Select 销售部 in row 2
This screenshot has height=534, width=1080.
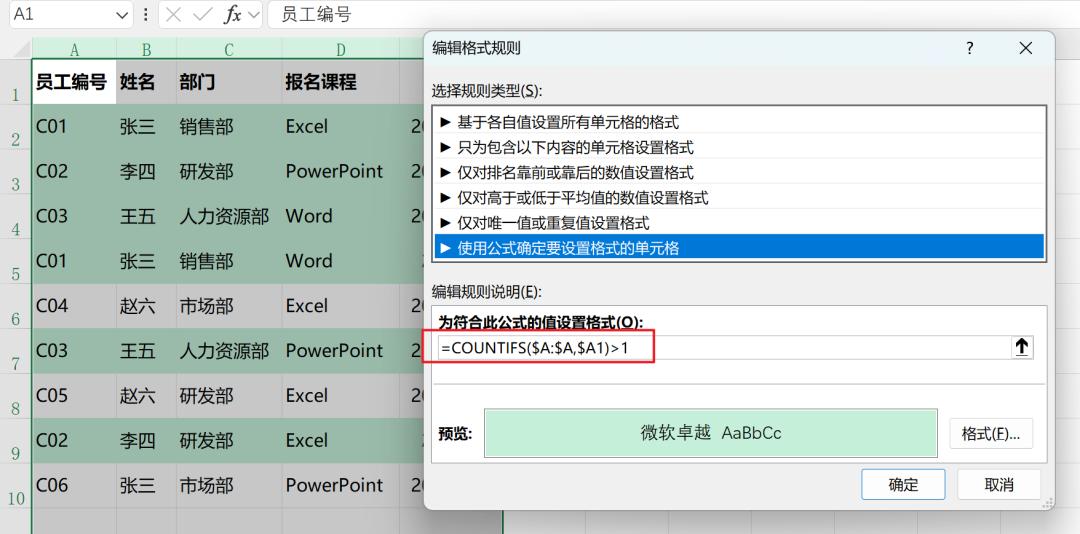point(229,127)
